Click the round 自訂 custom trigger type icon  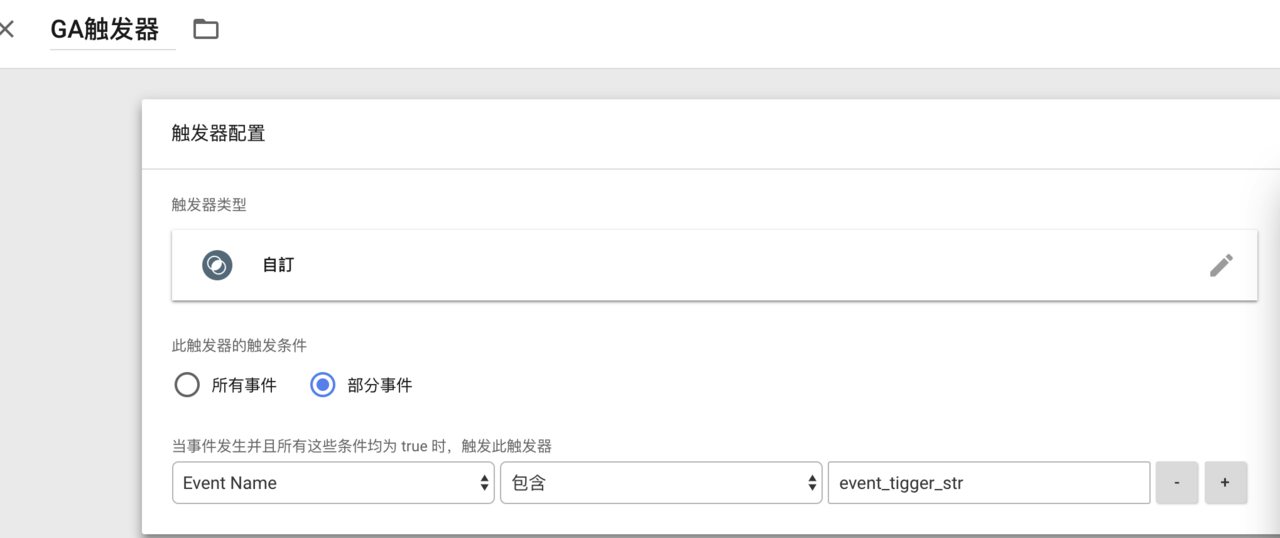click(x=217, y=265)
